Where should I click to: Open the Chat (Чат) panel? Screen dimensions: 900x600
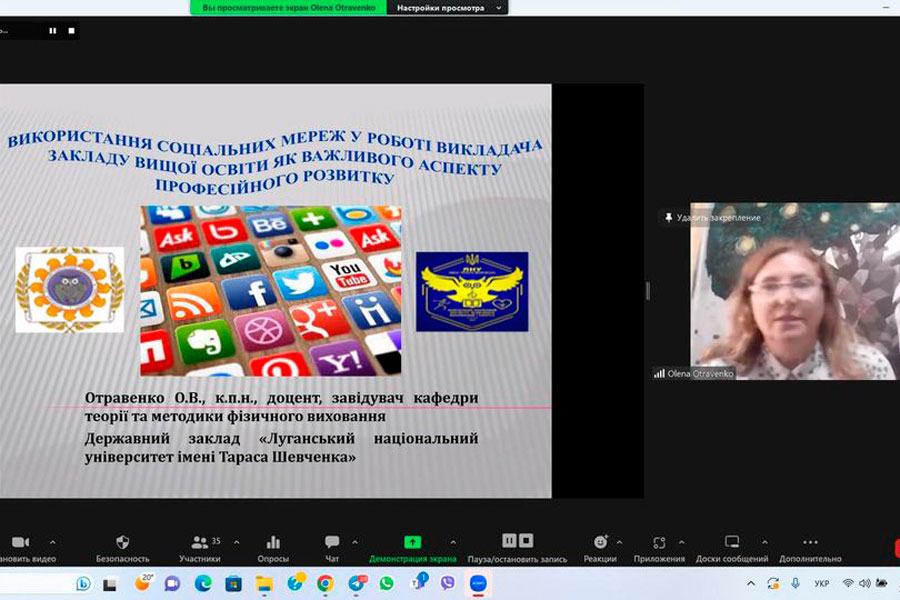[332, 542]
